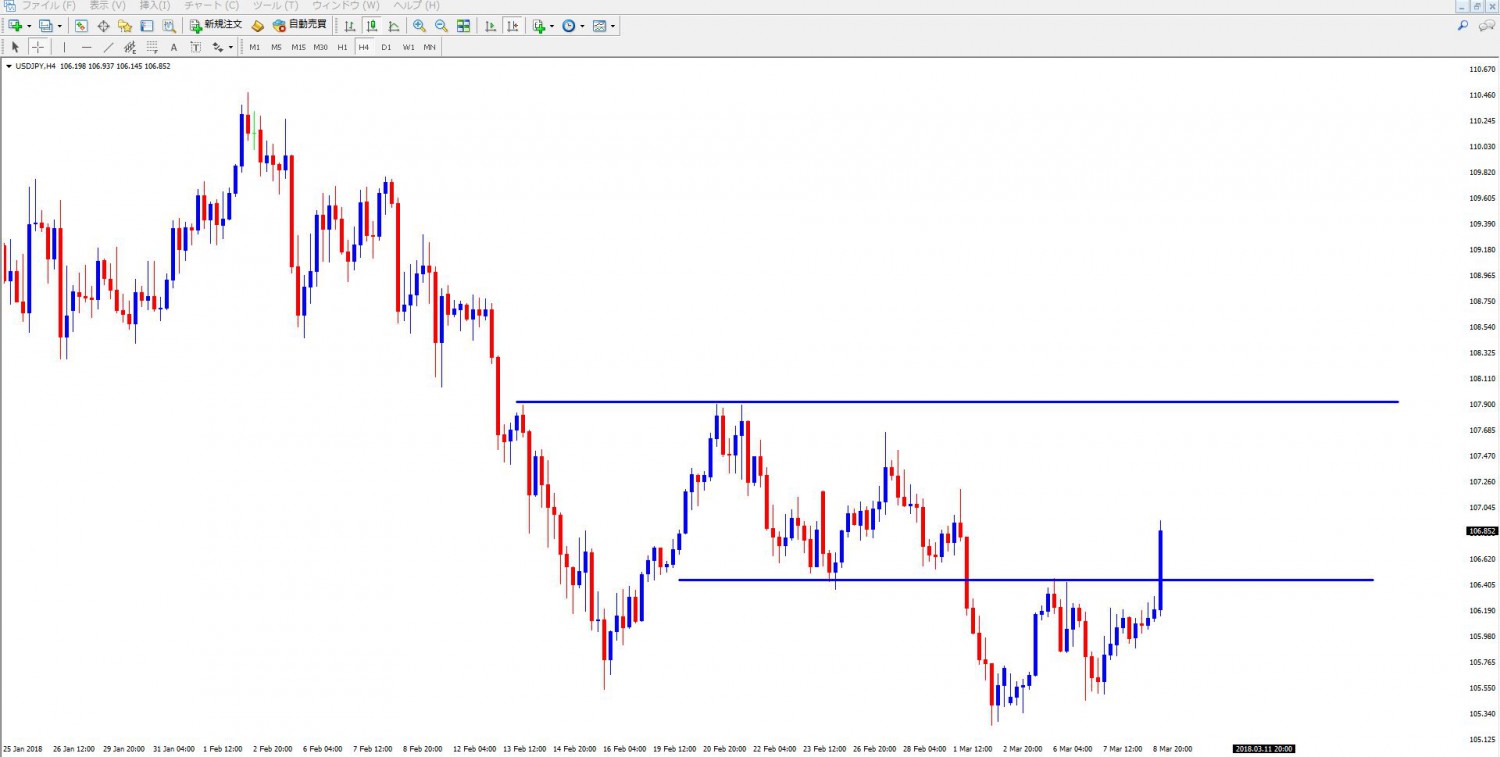Open the Data Window crosshair icon
1500x757 pixels.
[x=103, y=25]
